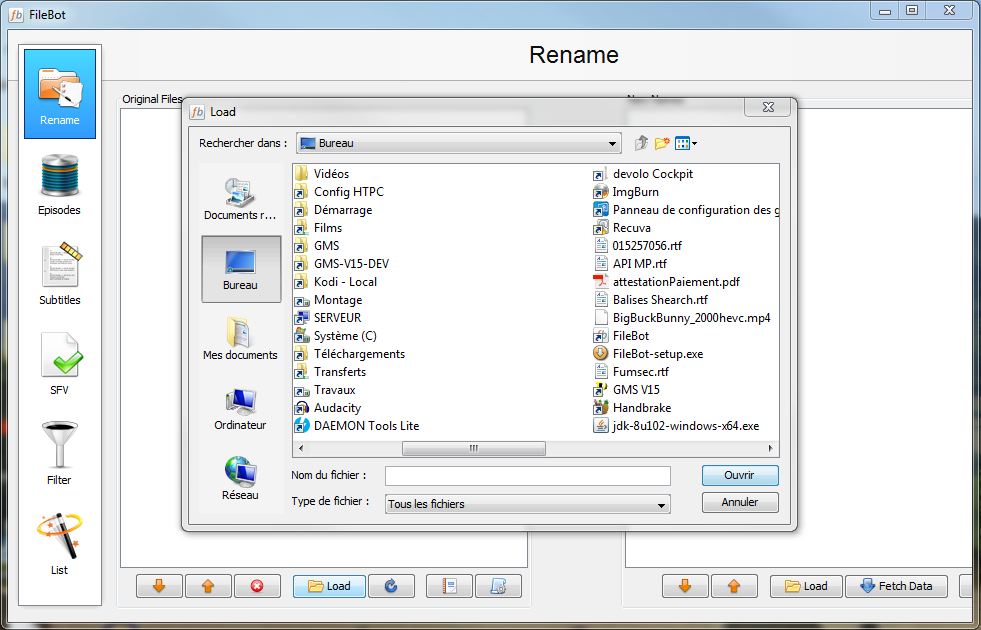Open Réseau location in the dialog
Image resolution: width=981 pixels, height=630 pixels.
pos(240,479)
